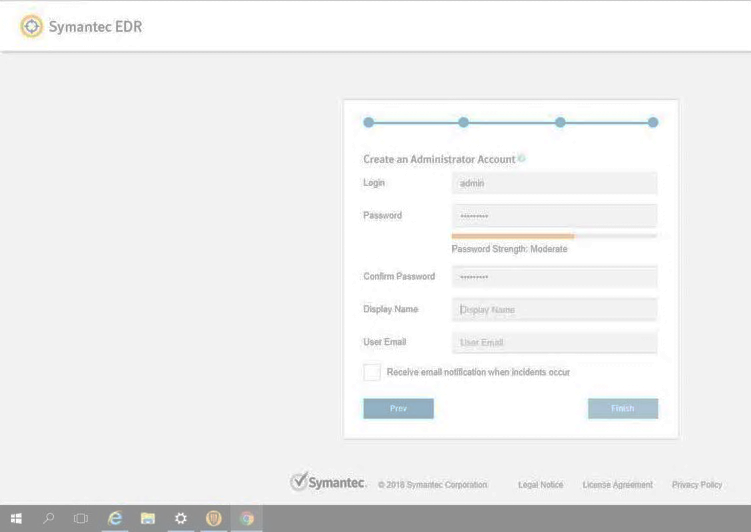Open the Windows Start menu
Viewport: 751px width, 532px height.
pyautogui.click(x=16, y=518)
